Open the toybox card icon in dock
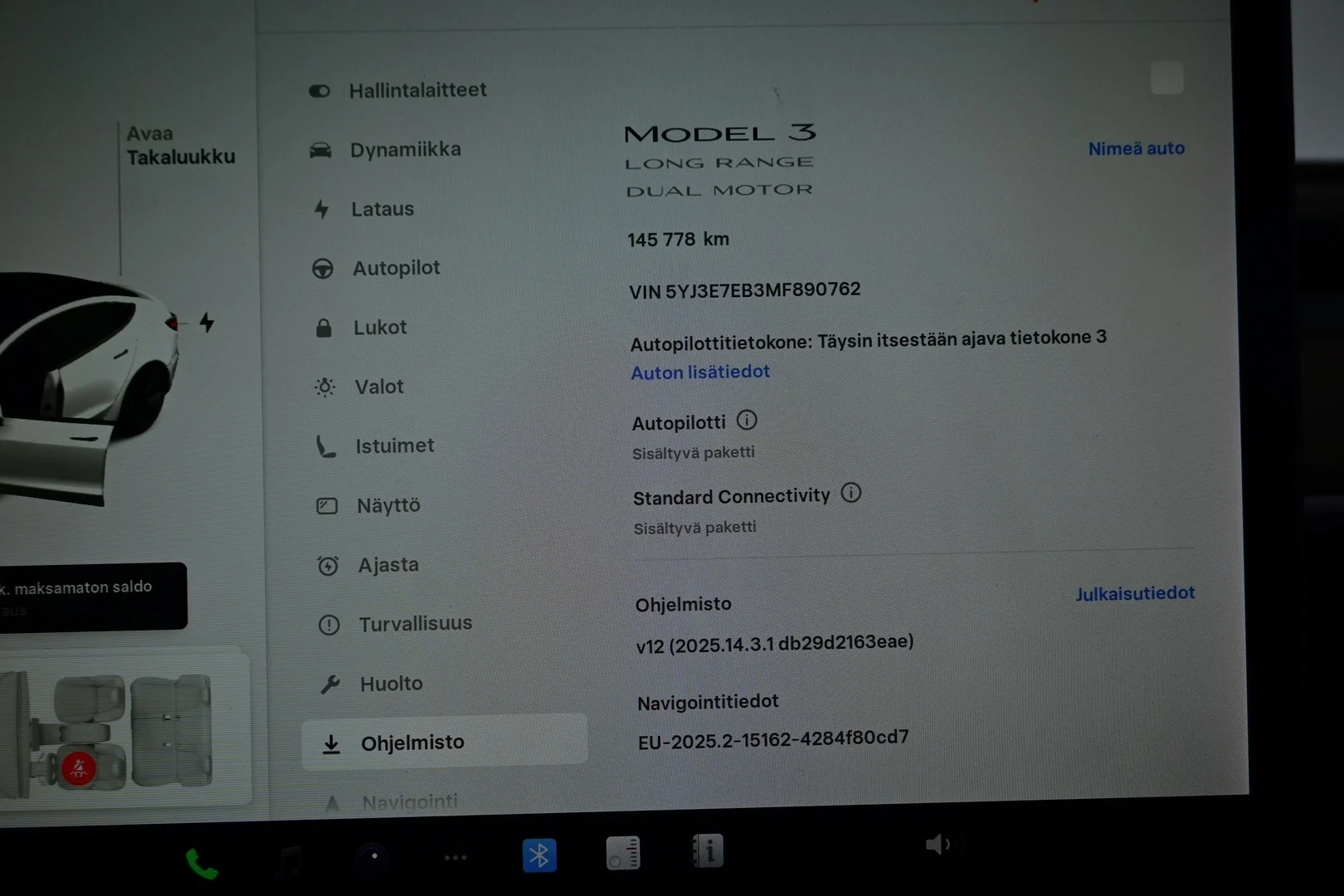The width and height of the screenshot is (1344, 896). pos(623,853)
